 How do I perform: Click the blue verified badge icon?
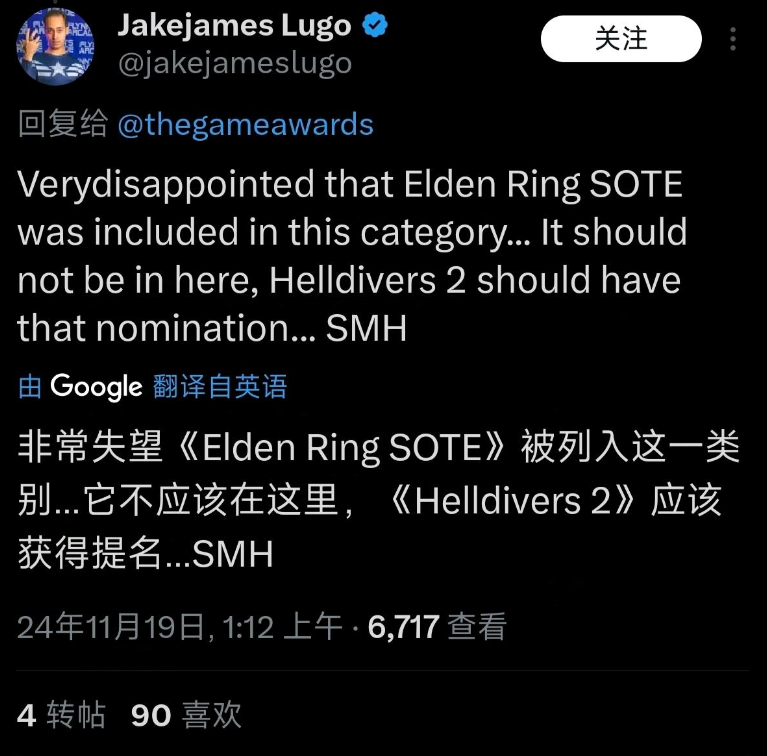pos(375,25)
